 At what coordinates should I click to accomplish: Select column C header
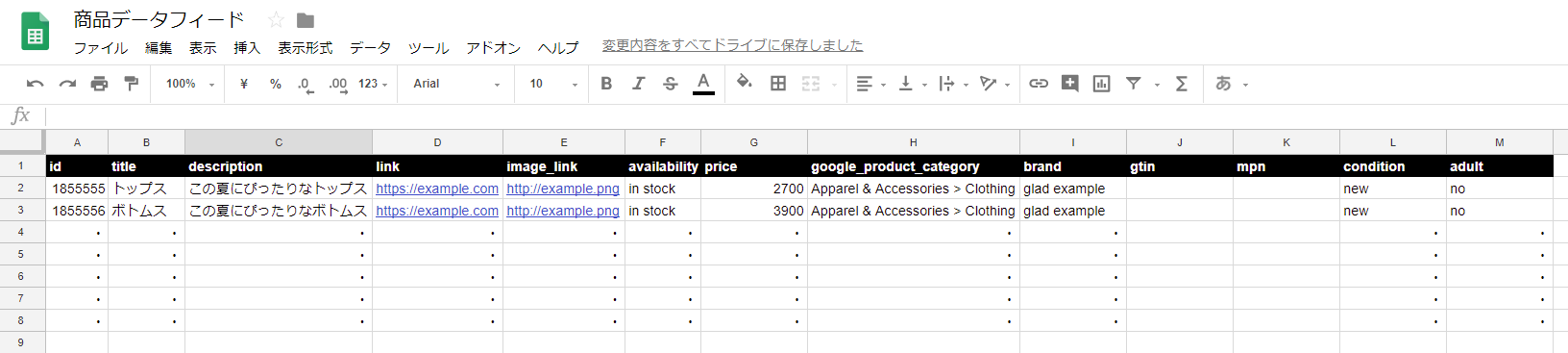tap(279, 142)
